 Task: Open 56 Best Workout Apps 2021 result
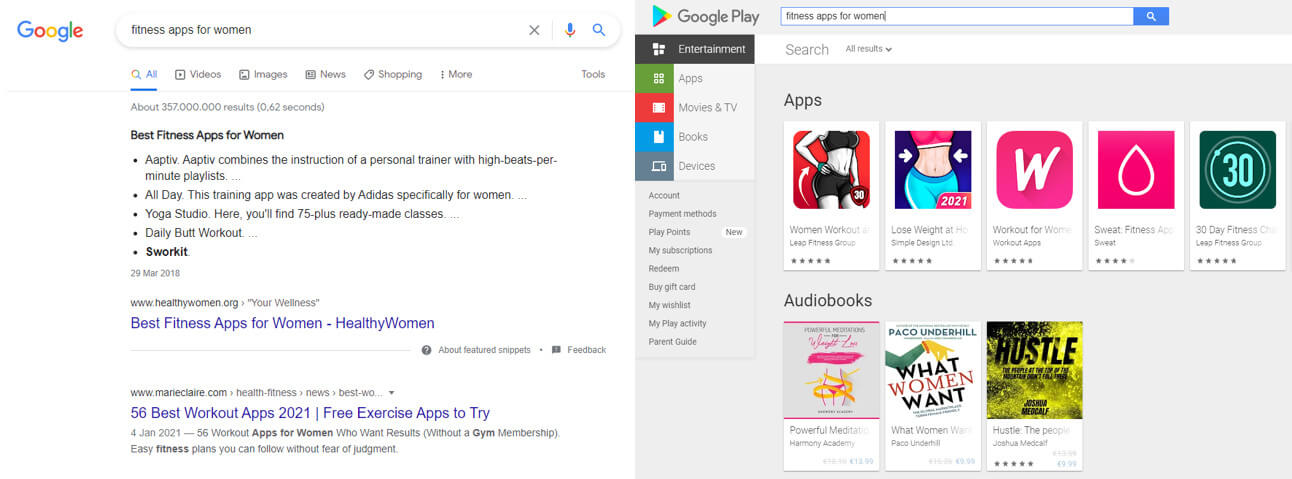310,412
